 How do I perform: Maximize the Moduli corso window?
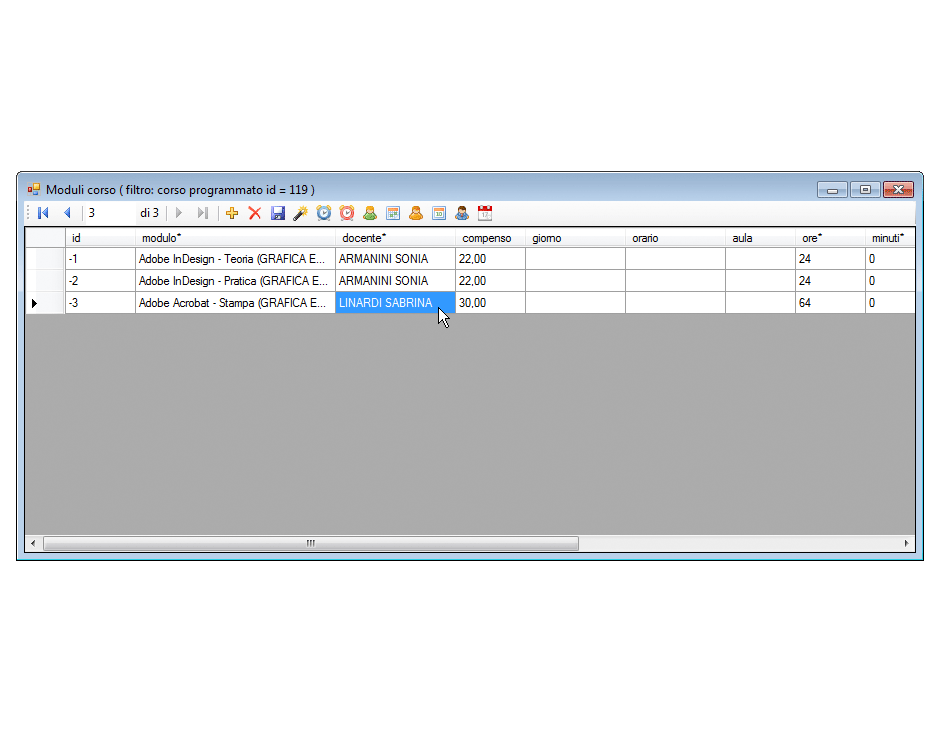pyautogui.click(x=865, y=189)
